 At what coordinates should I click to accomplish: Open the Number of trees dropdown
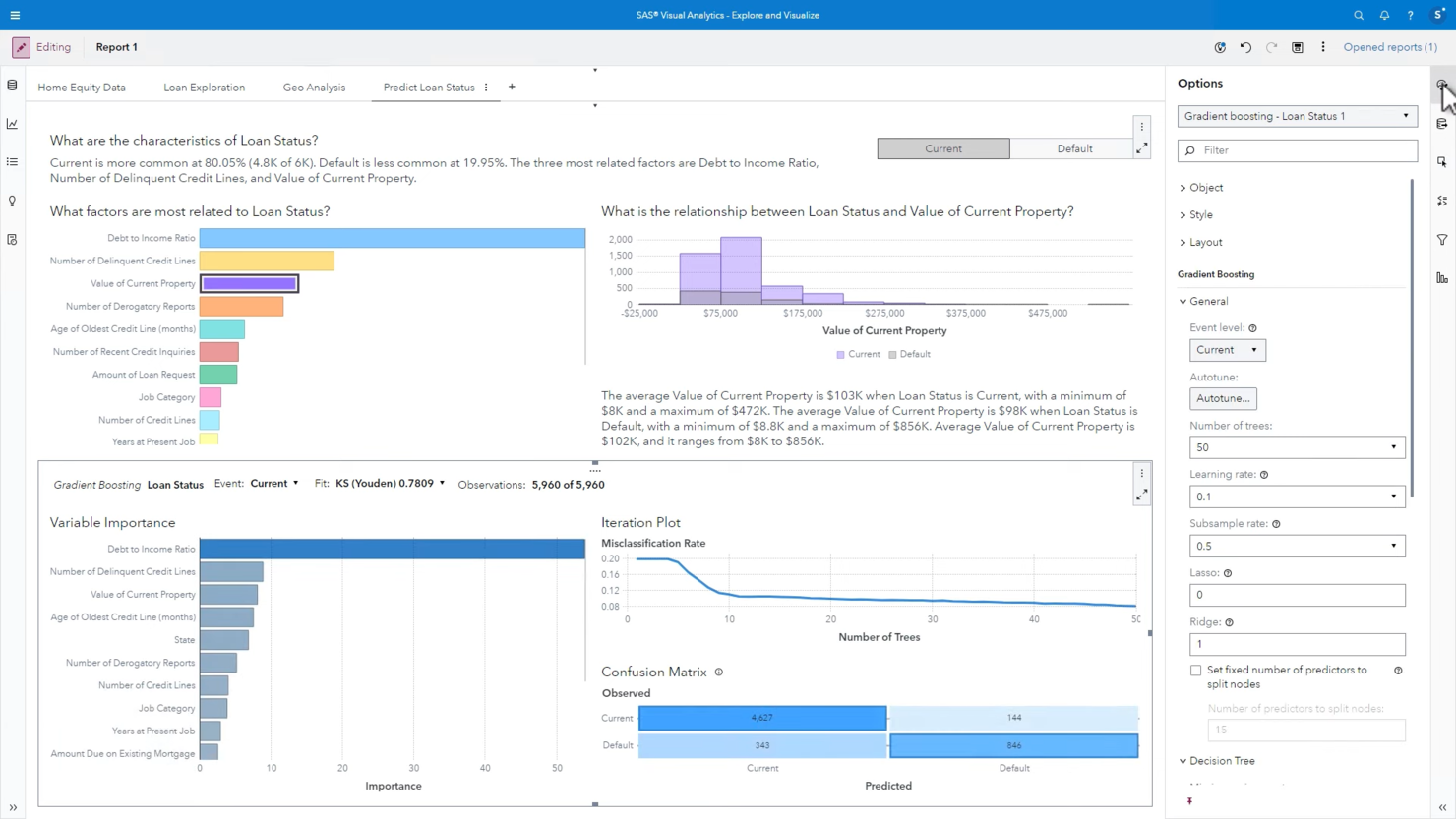pos(1393,447)
